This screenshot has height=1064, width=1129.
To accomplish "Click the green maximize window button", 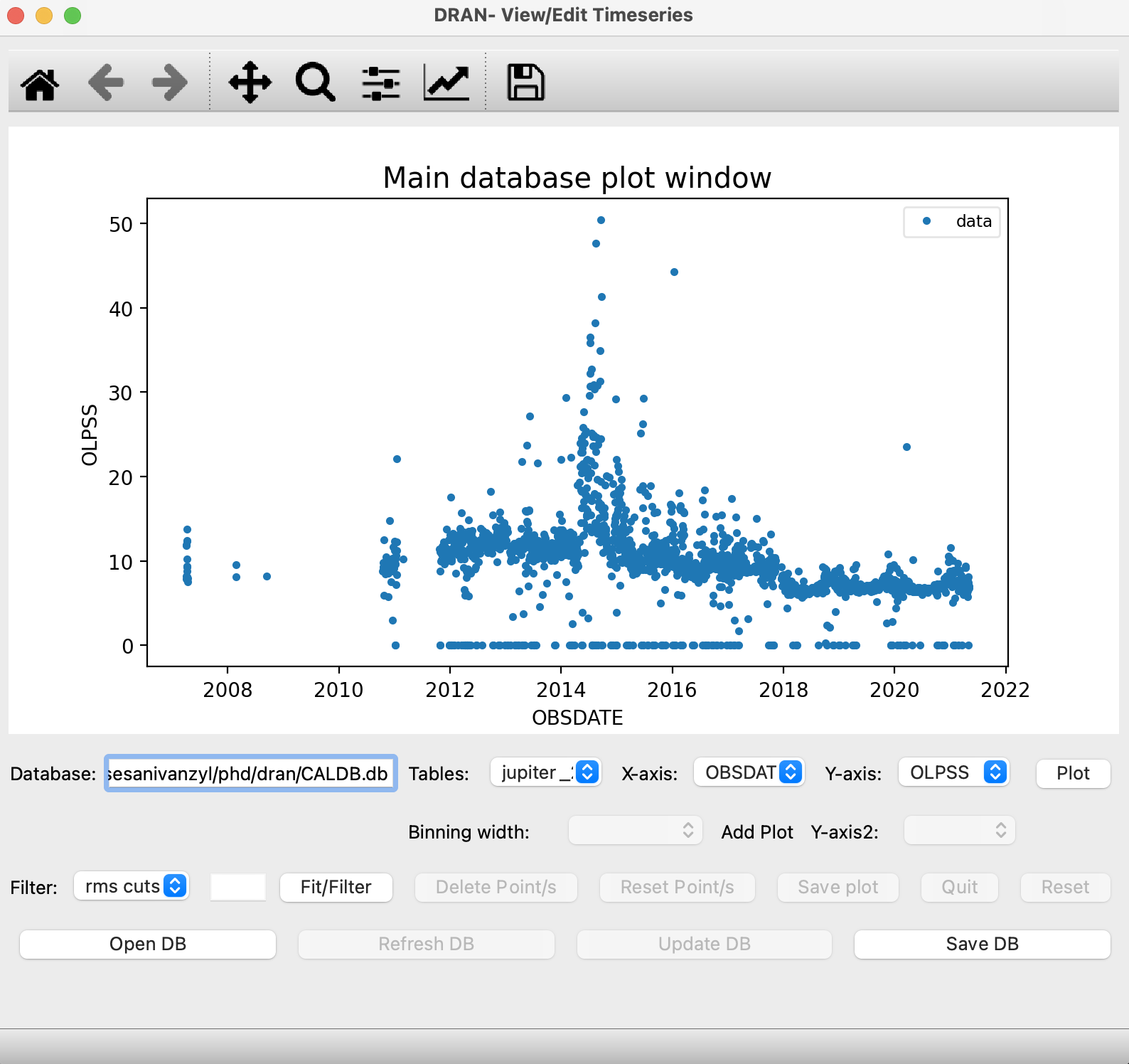I will pos(73,15).
